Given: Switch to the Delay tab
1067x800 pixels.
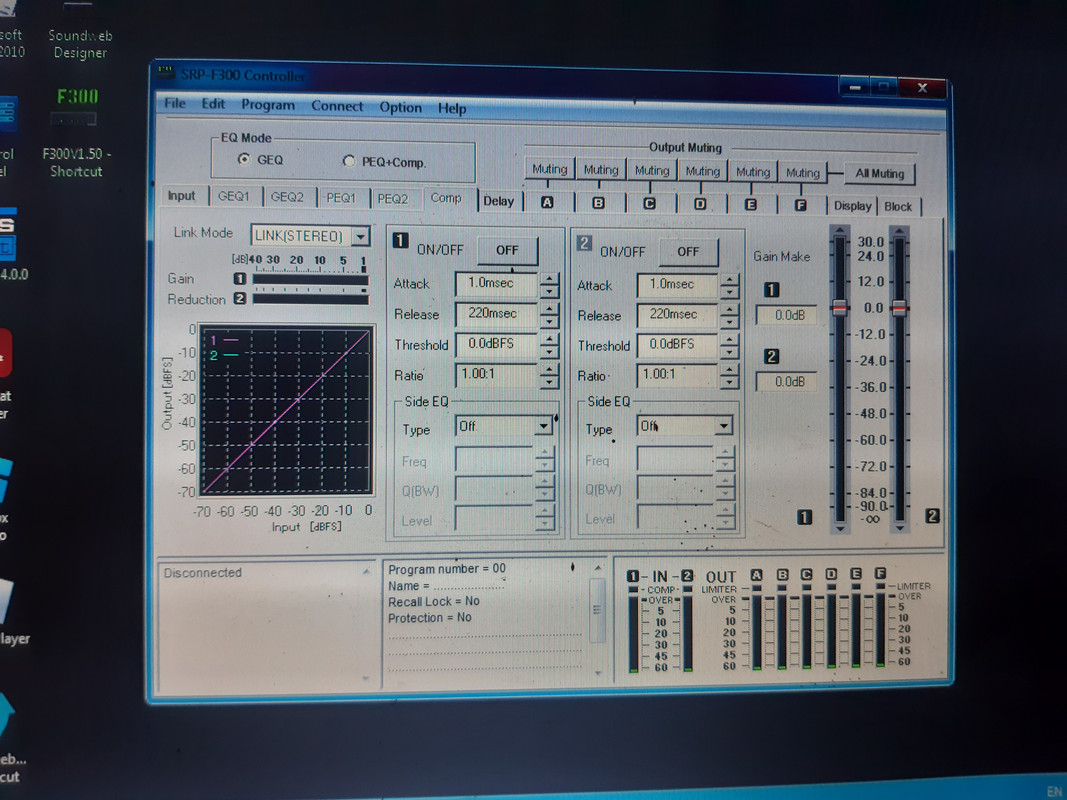Looking at the screenshot, I should [499, 201].
